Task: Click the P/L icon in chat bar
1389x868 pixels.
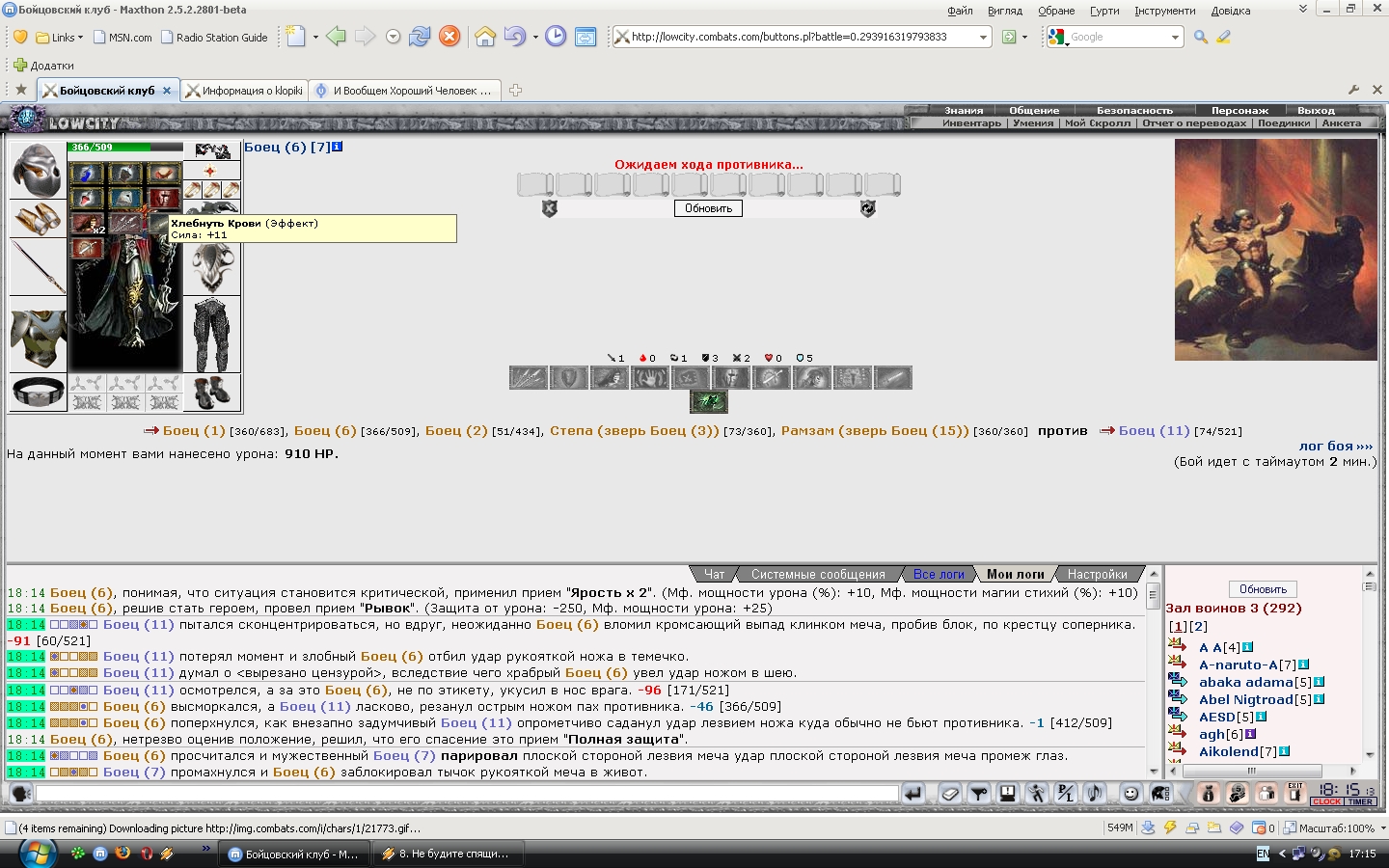Action: (x=1065, y=794)
